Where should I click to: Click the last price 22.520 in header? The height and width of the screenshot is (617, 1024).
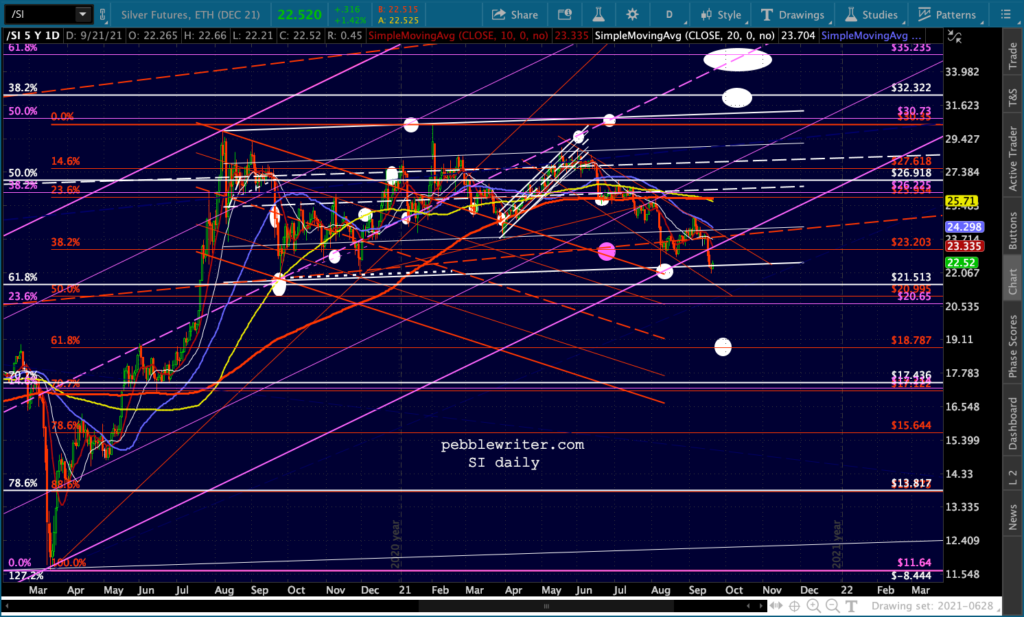point(299,14)
